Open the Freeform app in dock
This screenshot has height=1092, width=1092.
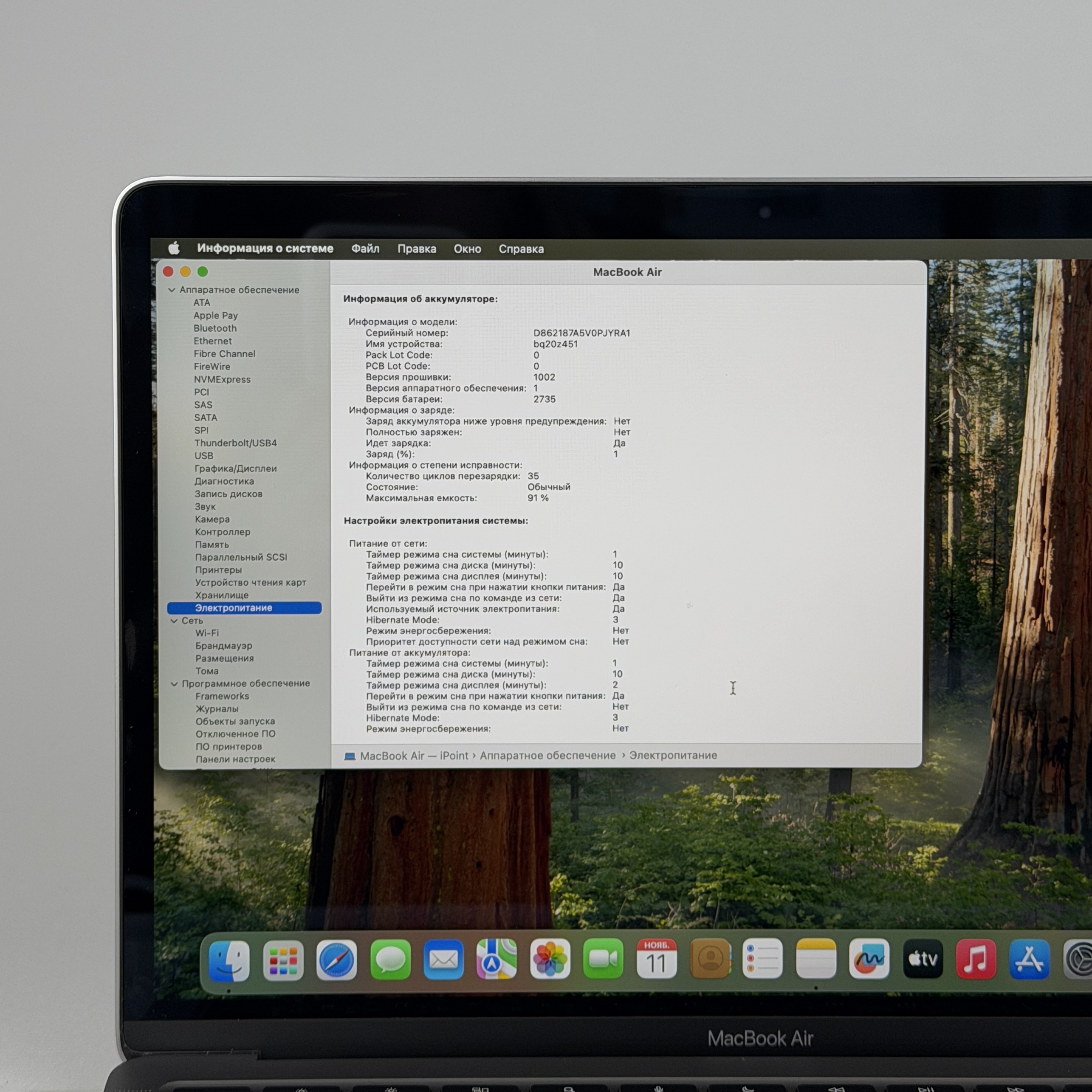tap(869, 959)
